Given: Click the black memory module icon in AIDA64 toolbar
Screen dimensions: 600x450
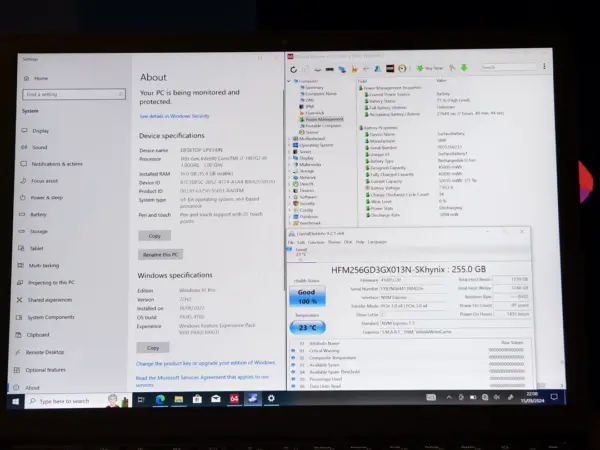Looking at the screenshot, I should [329, 69].
